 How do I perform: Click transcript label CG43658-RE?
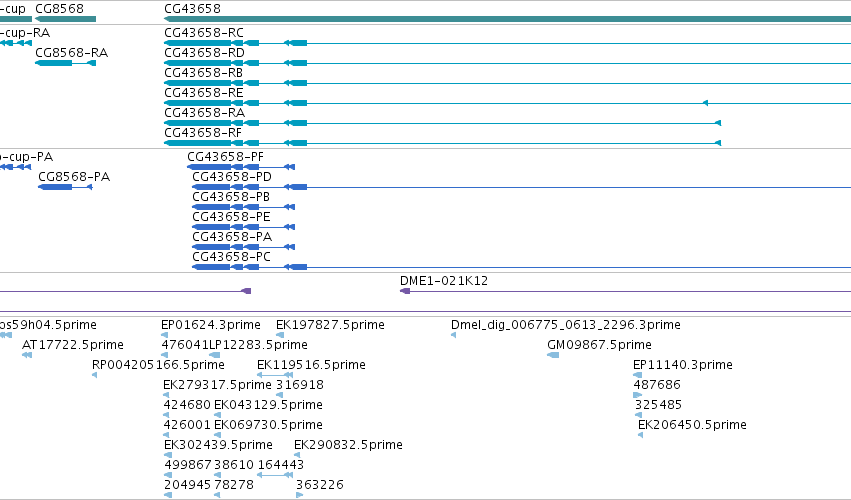(x=204, y=93)
